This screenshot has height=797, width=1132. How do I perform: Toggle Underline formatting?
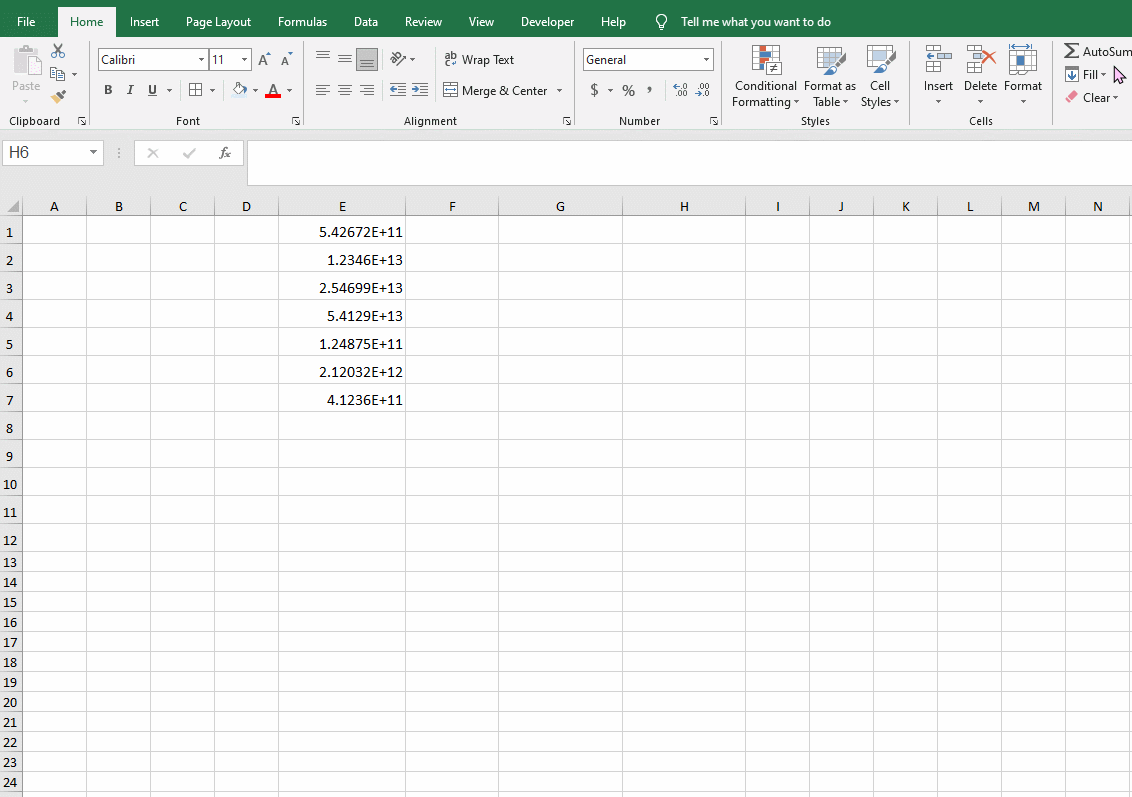pyautogui.click(x=152, y=90)
